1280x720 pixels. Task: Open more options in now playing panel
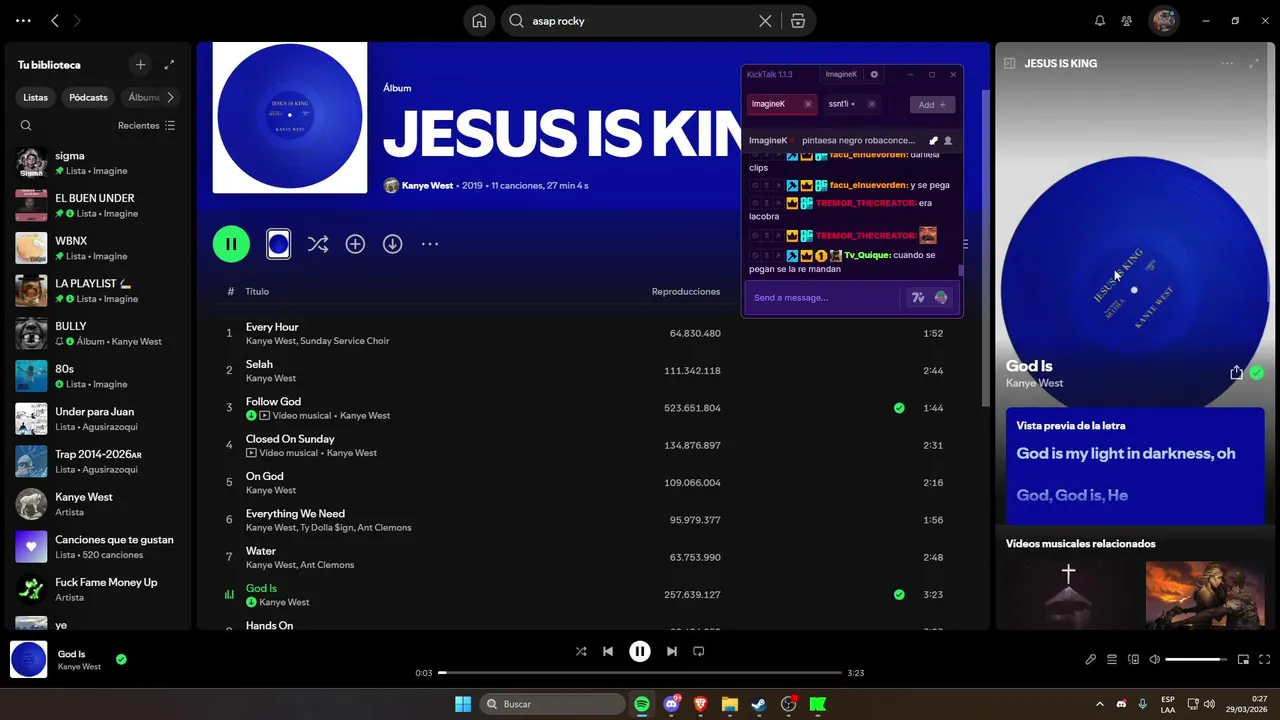coord(1227,63)
